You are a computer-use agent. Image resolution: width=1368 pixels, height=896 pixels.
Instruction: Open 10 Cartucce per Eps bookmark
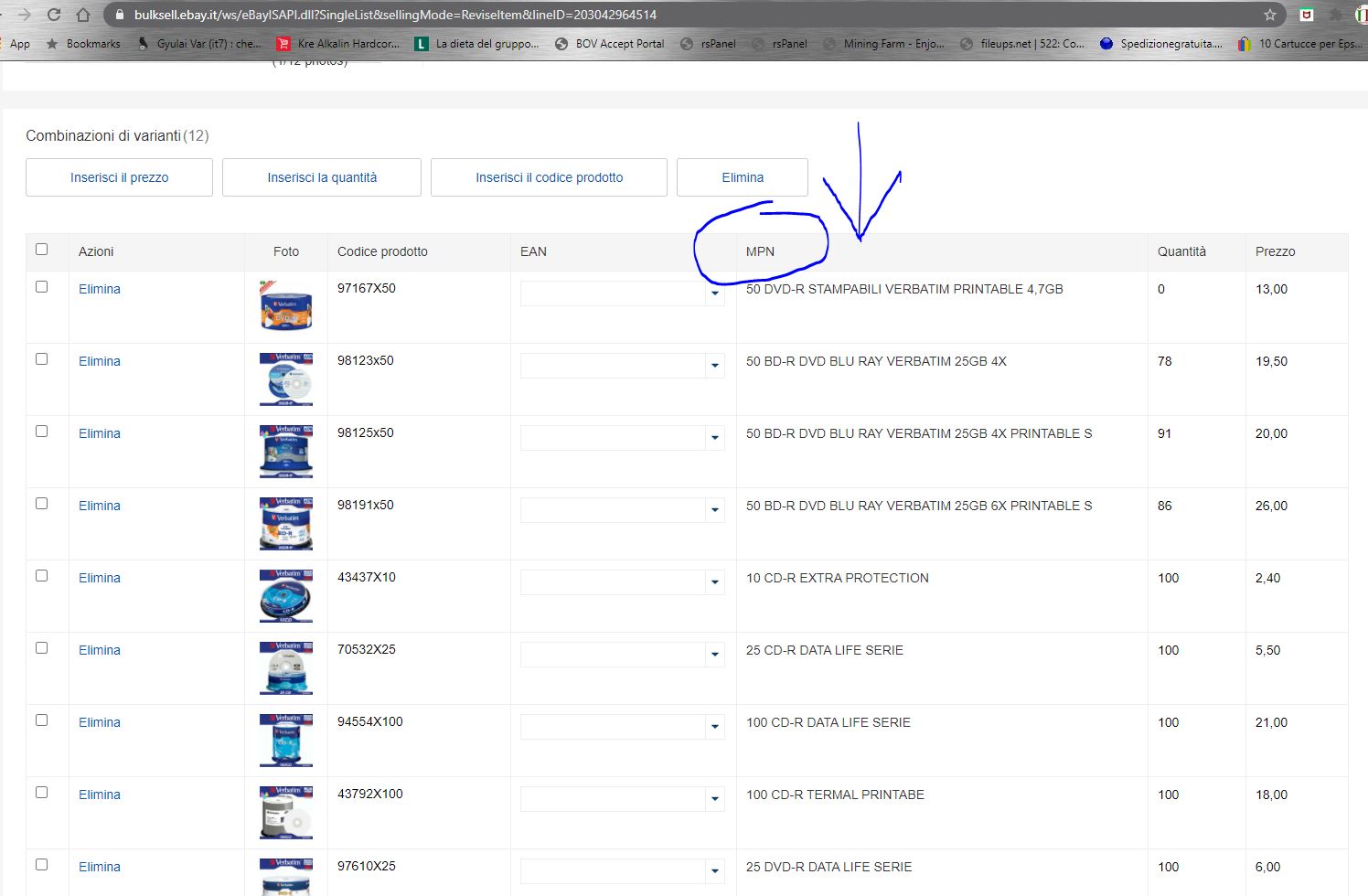(1301, 43)
